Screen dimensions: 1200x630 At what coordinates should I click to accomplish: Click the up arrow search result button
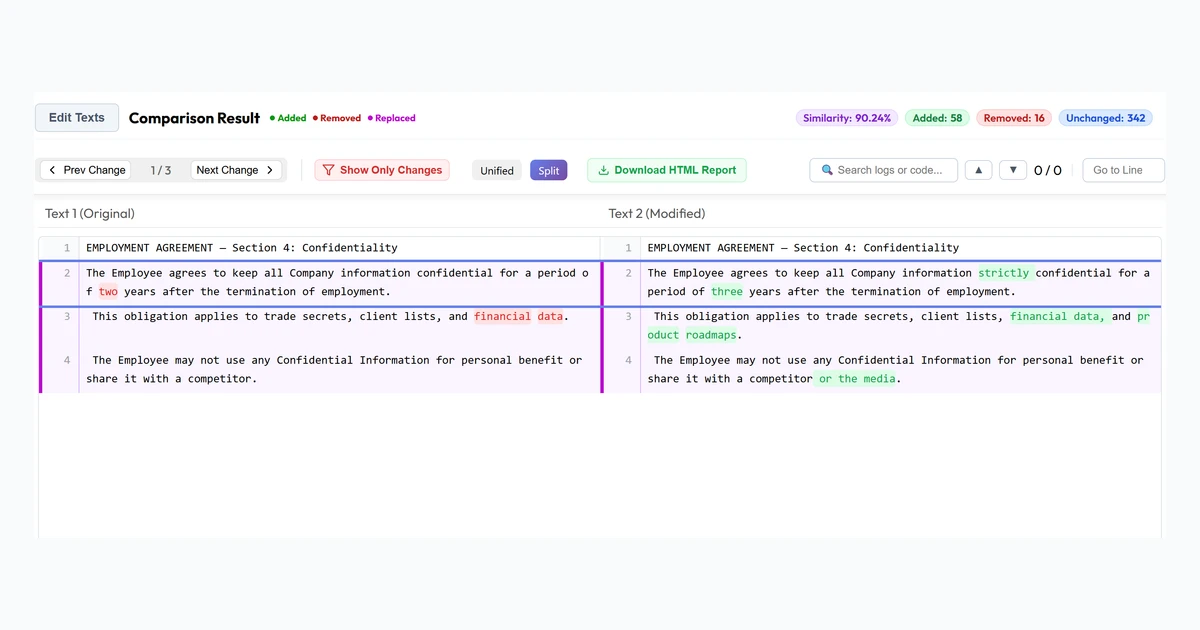coord(978,170)
